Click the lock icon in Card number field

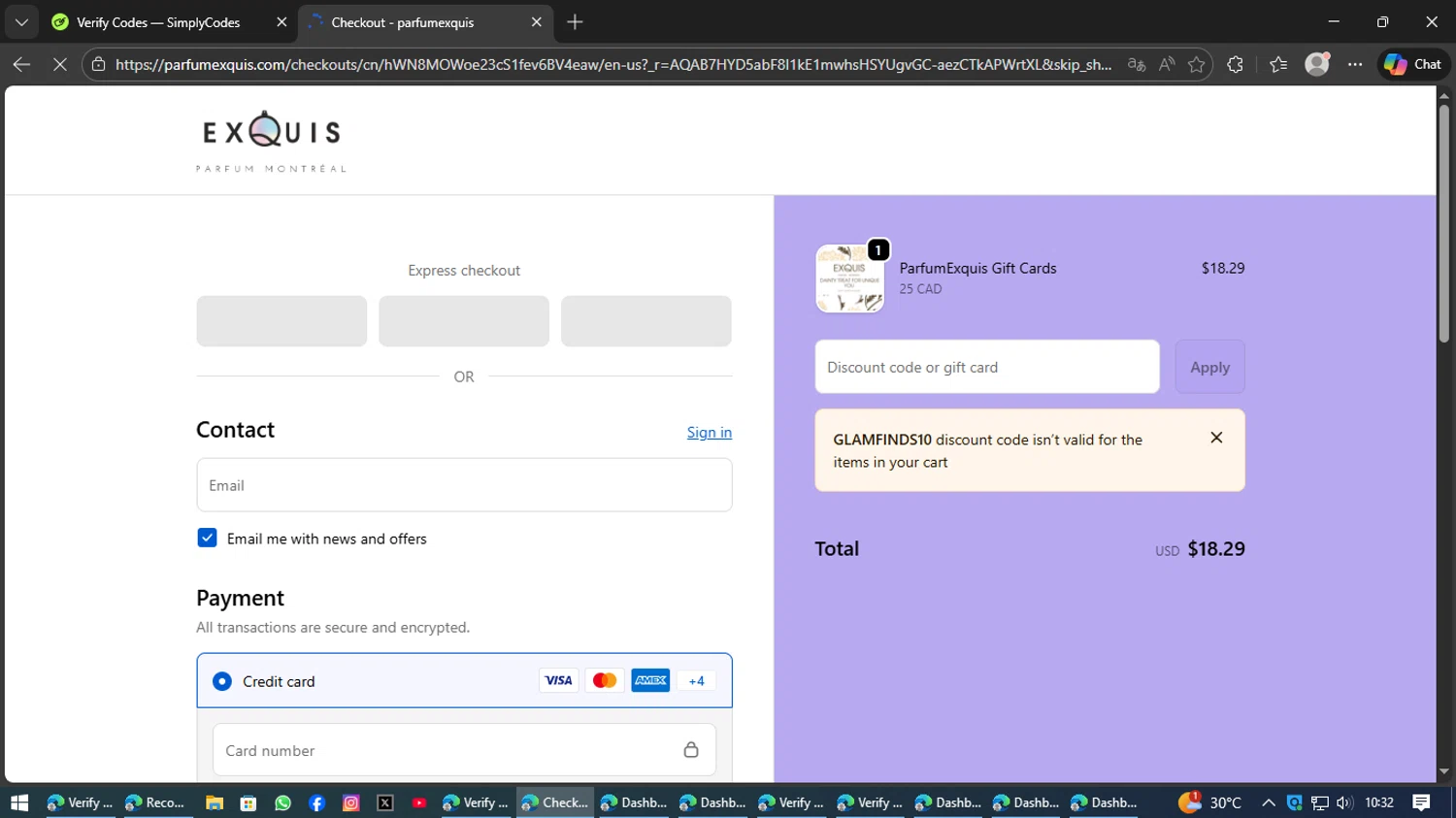tap(691, 750)
